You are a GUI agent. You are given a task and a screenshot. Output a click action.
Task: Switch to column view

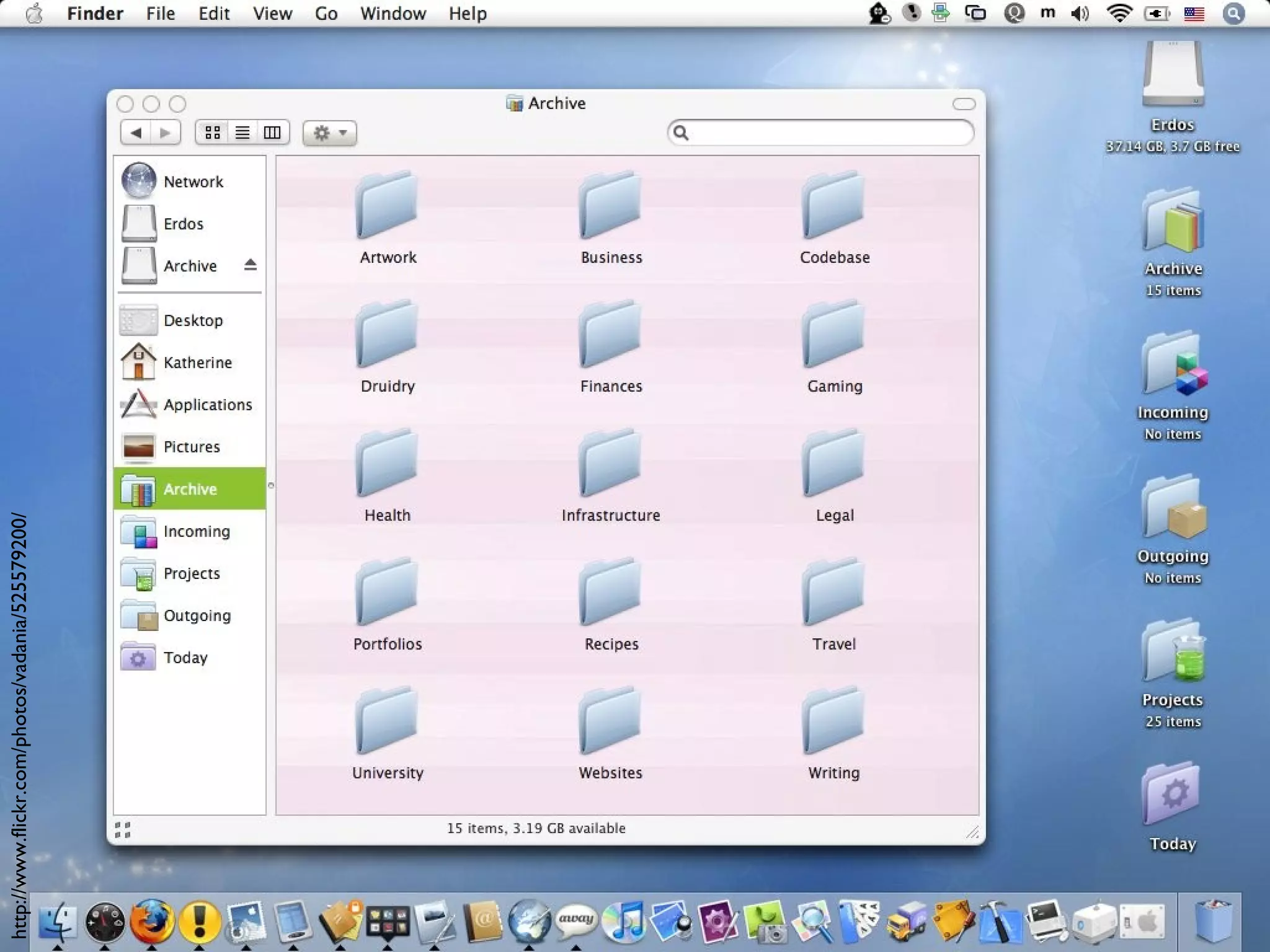(x=272, y=133)
